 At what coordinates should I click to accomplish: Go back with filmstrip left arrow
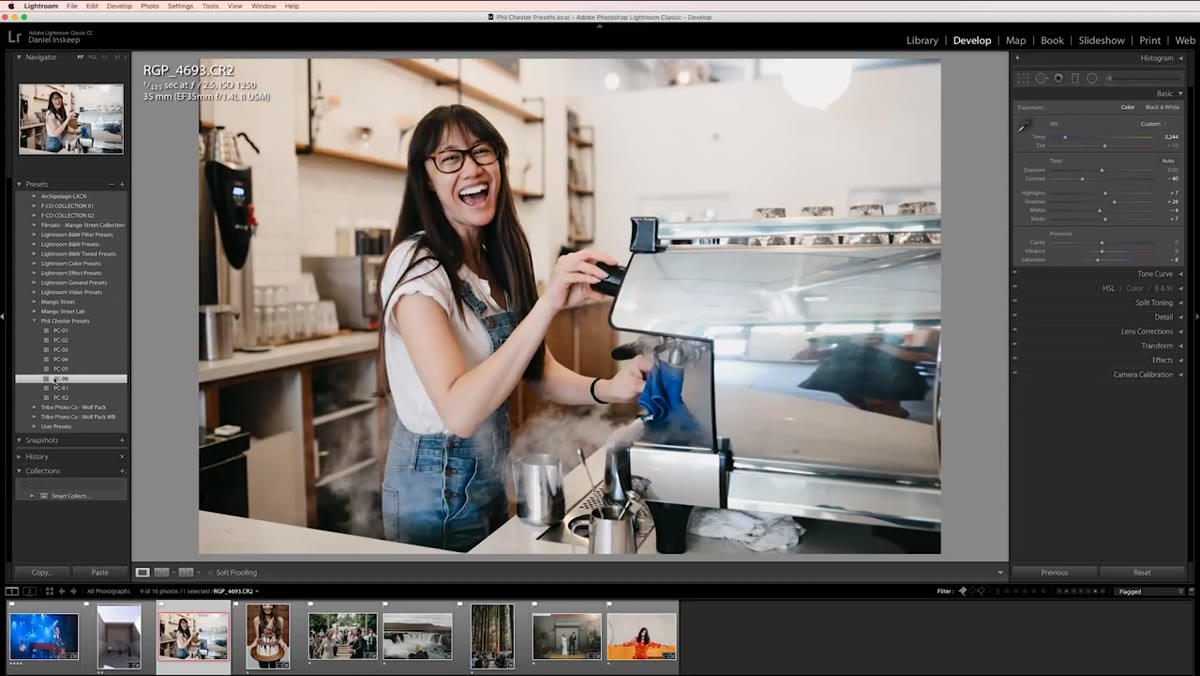pos(62,591)
